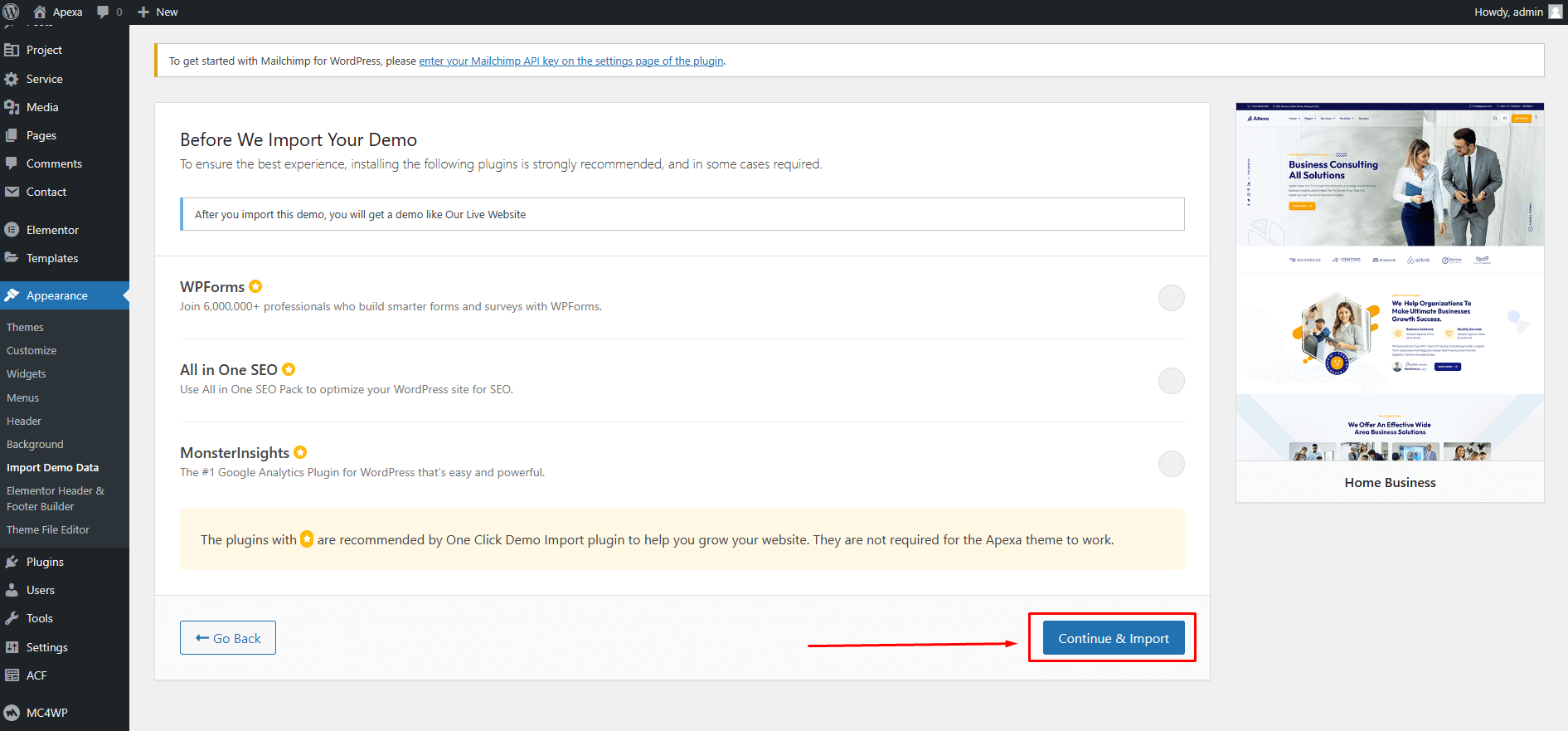Click the WordPress logo icon
The height and width of the screenshot is (731, 1568).
[x=12, y=12]
